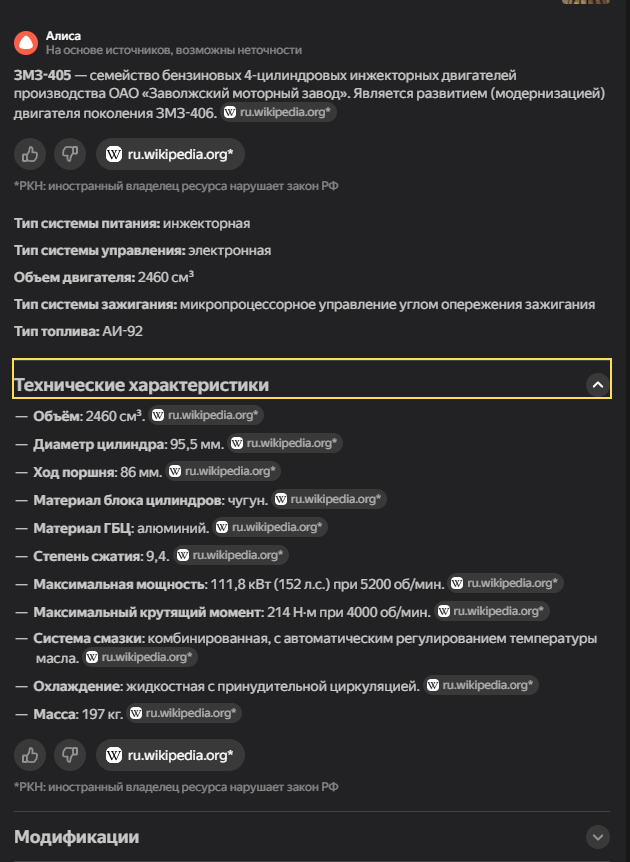
Task: Open the citation beside Максимальная мощность
Action: tap(506, 583)
